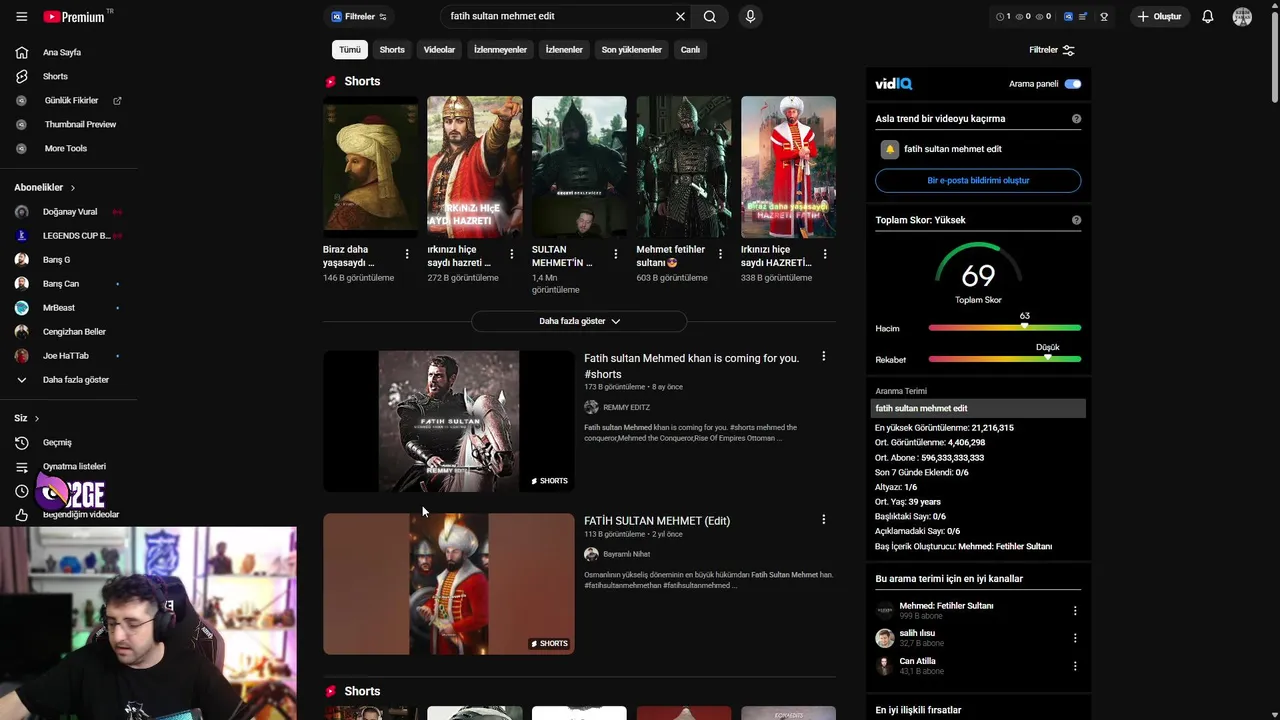Click help icon beside Toplam Skor

(x=1076, y=220)
